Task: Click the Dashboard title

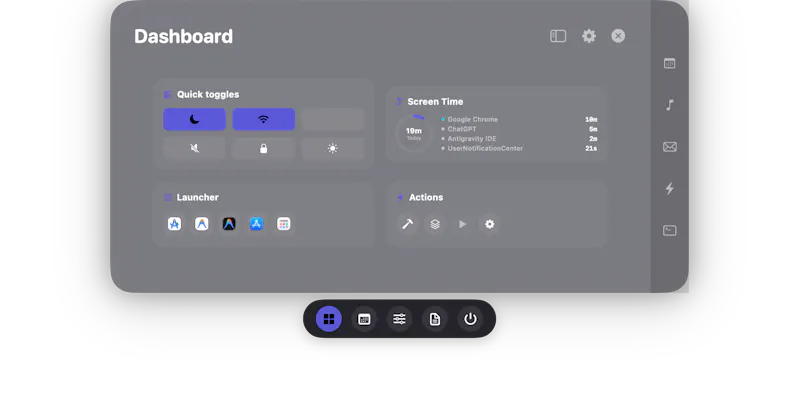Action: coord(184,36)
